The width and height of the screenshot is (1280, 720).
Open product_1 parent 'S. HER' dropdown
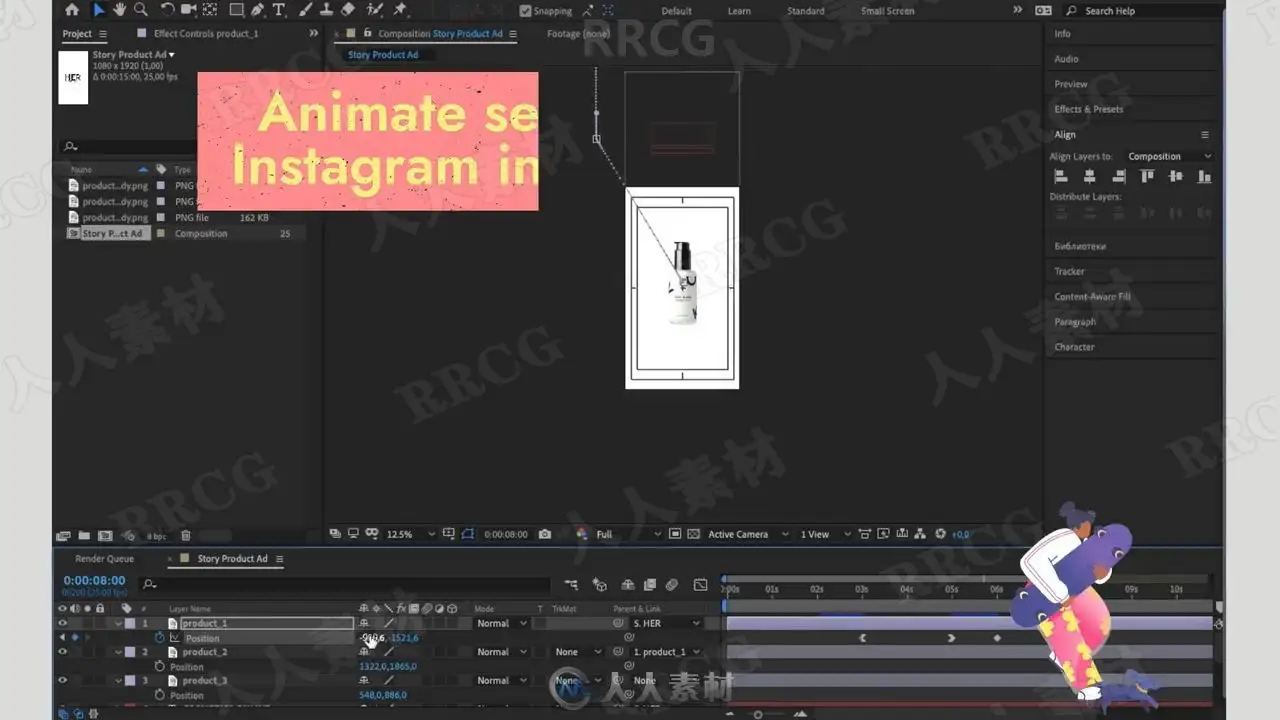click(666, 623)
